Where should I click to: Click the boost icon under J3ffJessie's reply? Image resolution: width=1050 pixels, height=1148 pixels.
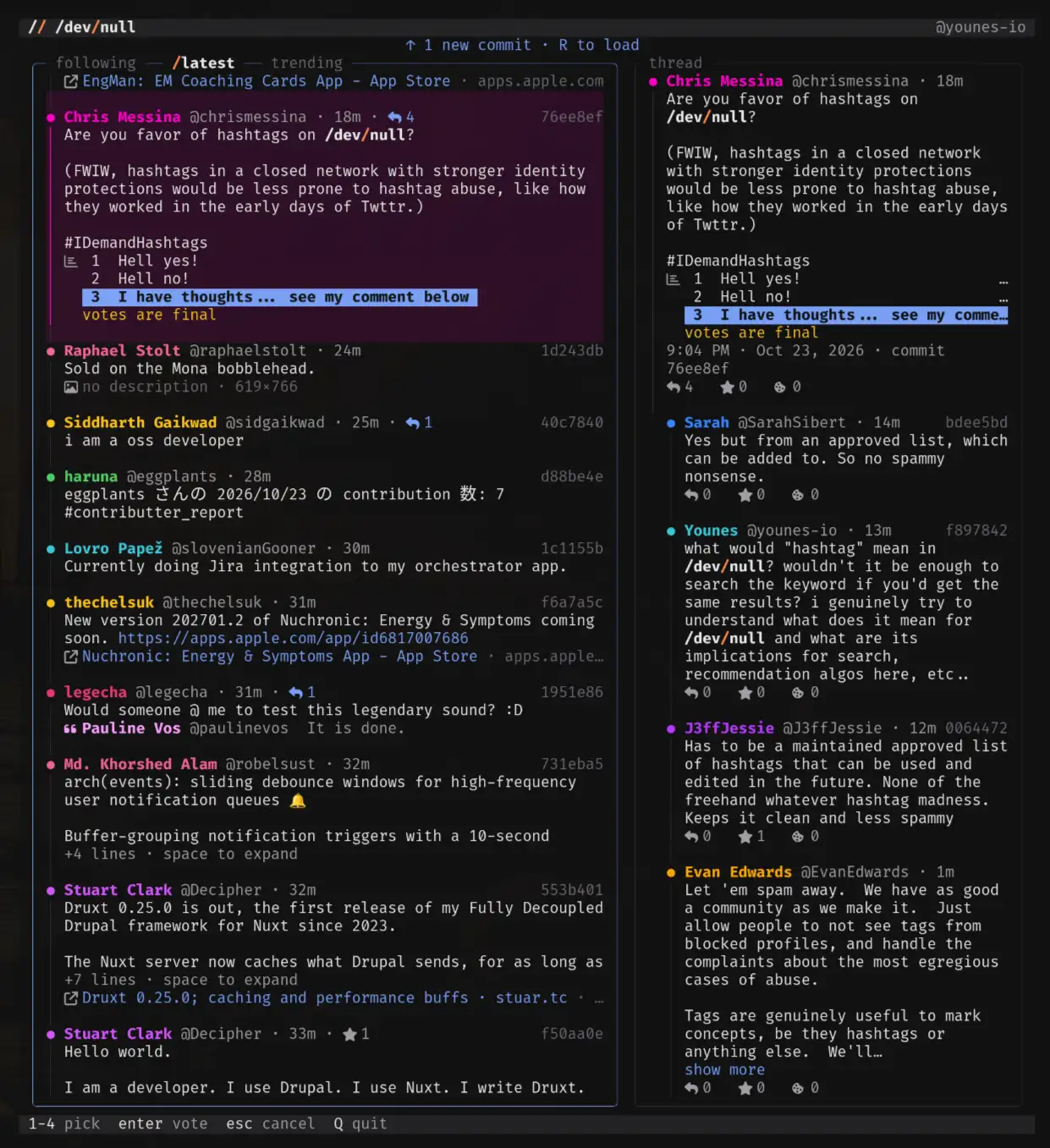pyautogui.click(x=798, y=837)
